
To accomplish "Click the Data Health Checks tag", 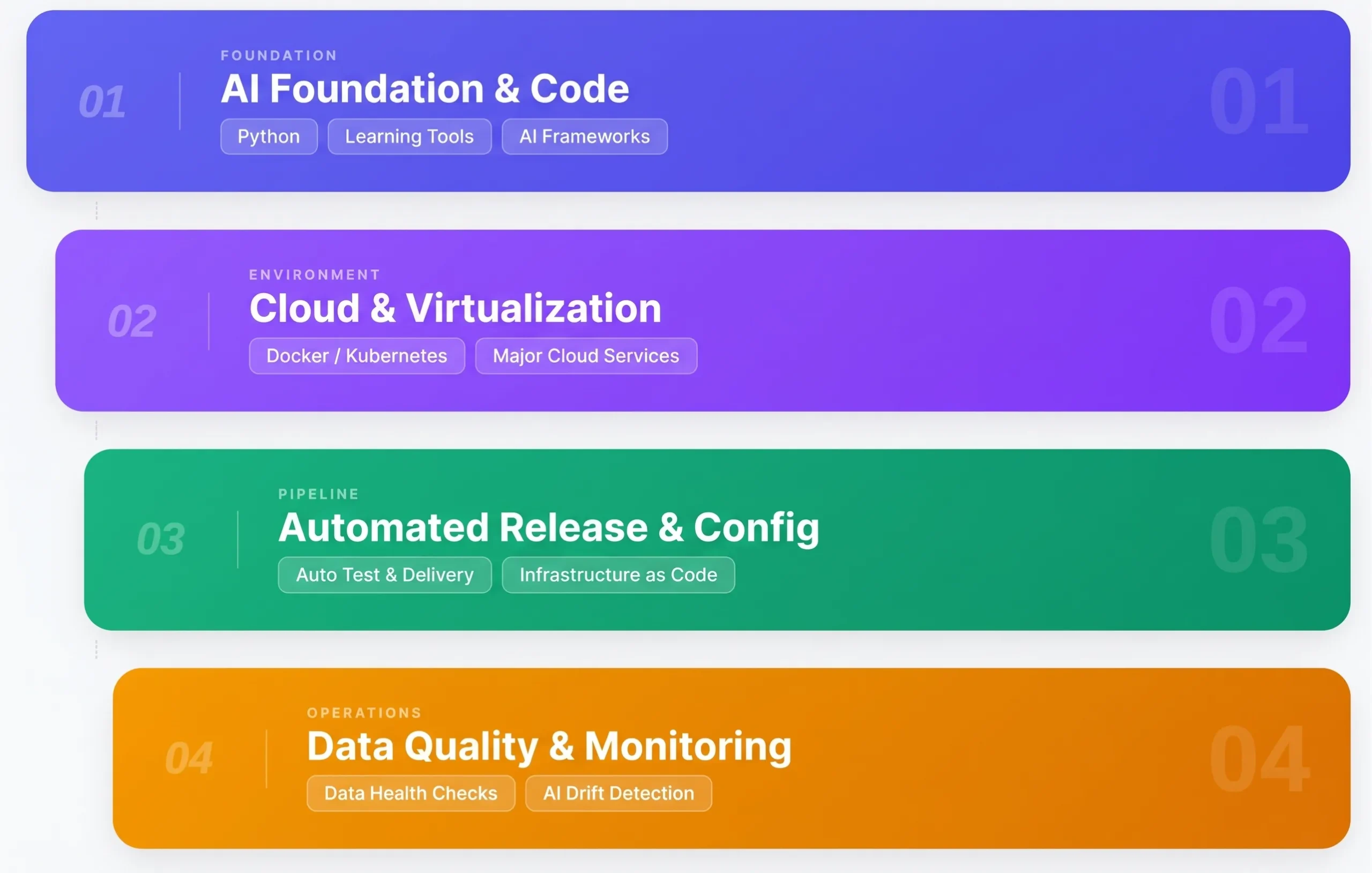I will (x=411, y=793).
